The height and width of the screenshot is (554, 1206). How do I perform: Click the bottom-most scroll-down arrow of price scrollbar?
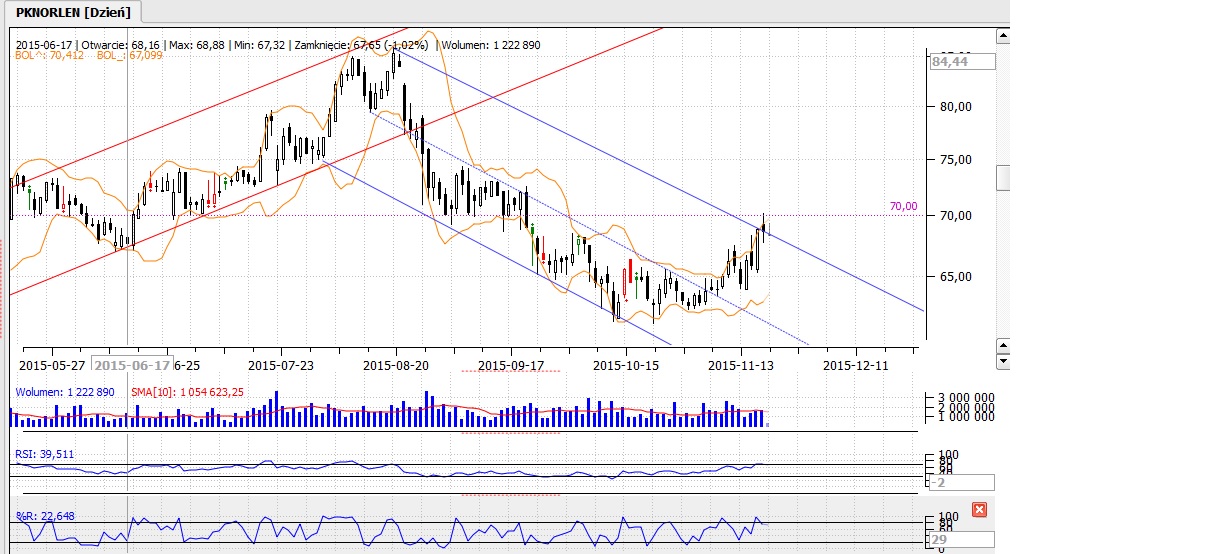[x=1003, y=361]
